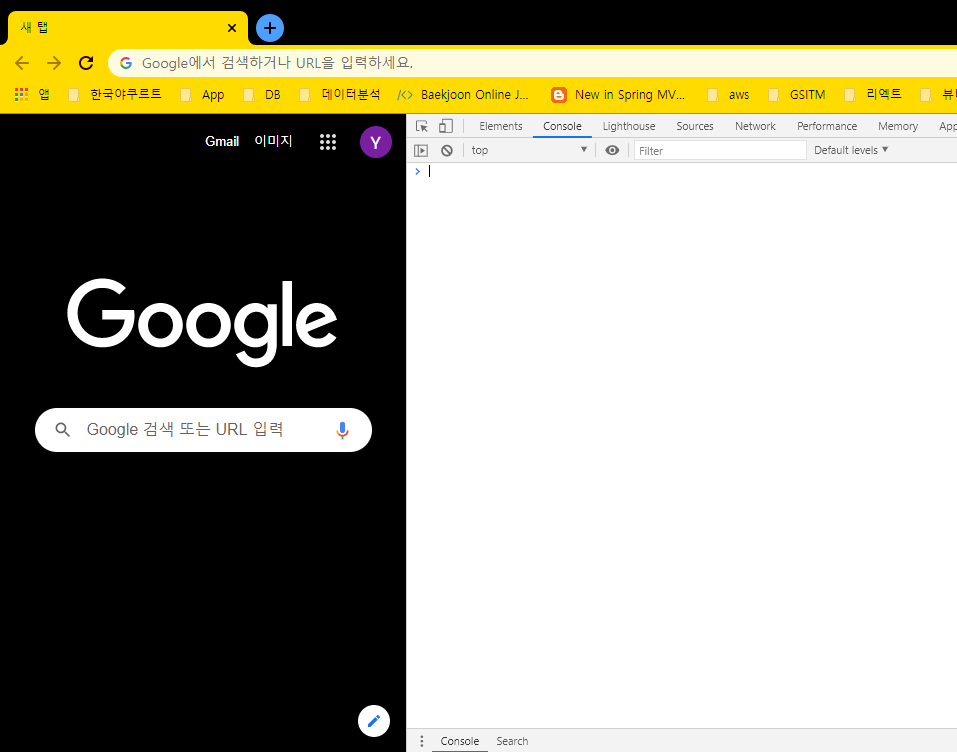Select the drawer Console tab
957x752 pixels.
[x=460, y=741]
